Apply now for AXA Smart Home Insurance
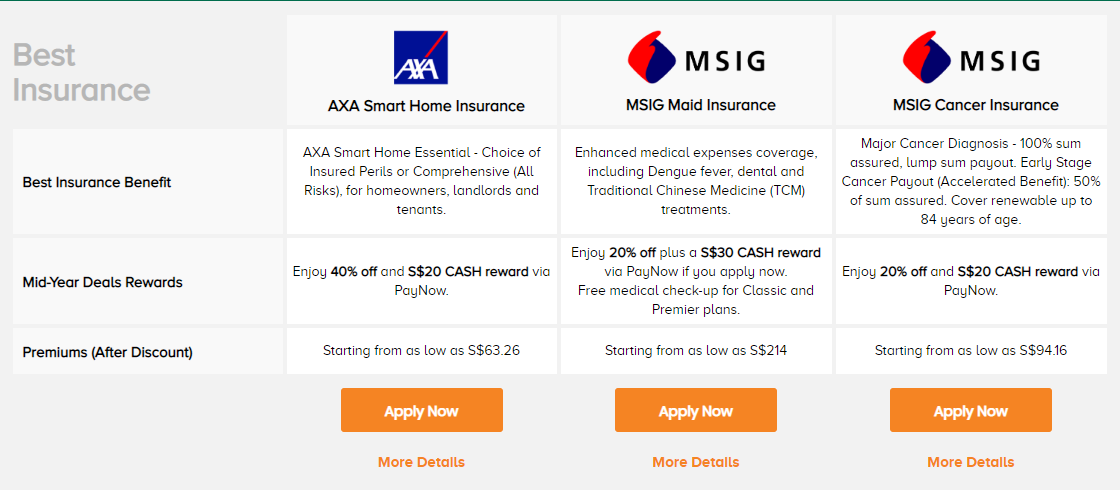This screenshot has height=490, width=1120. click(x=422, y=411)
